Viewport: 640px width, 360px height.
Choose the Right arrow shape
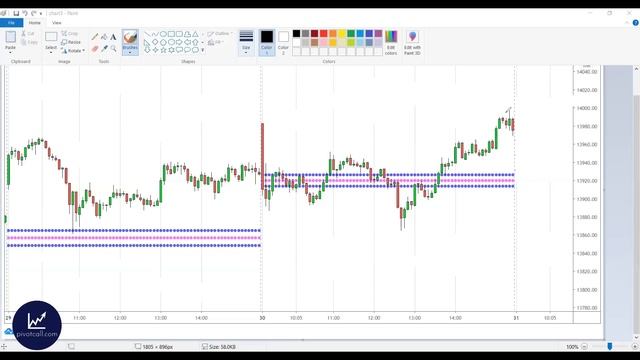[x=179, y=42]
